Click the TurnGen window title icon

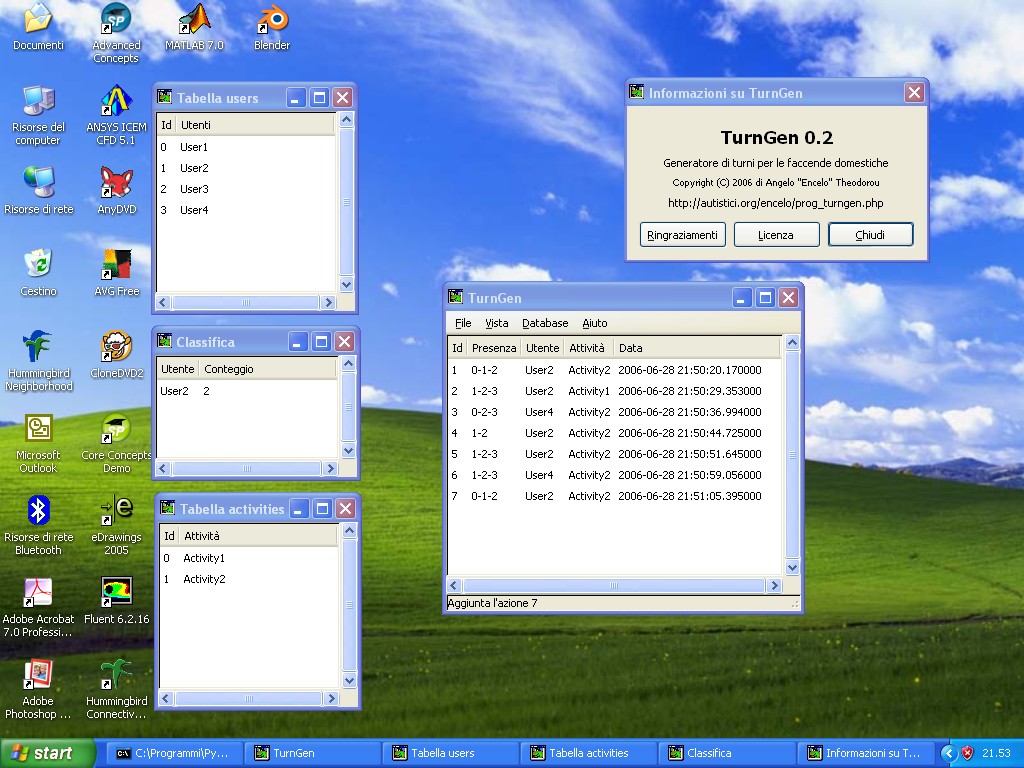[x=455, y=297]
